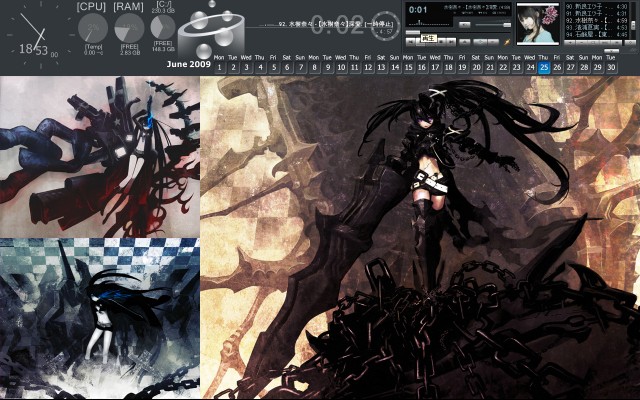Click the lightning bolt icon in the player
Viewport: 640px width, 400px height.
tap(507, 42)
